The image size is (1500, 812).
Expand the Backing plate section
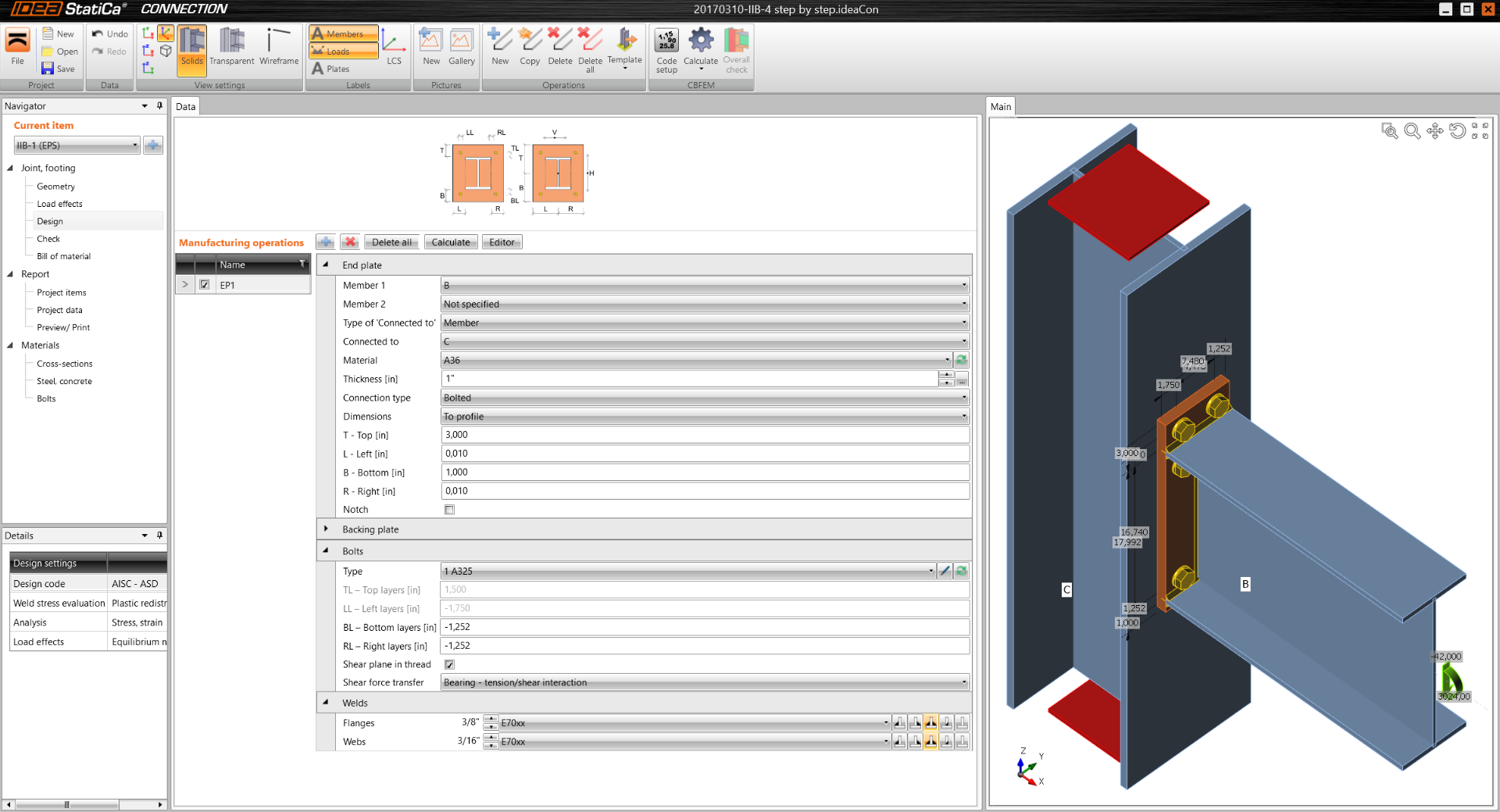(326, 529)
